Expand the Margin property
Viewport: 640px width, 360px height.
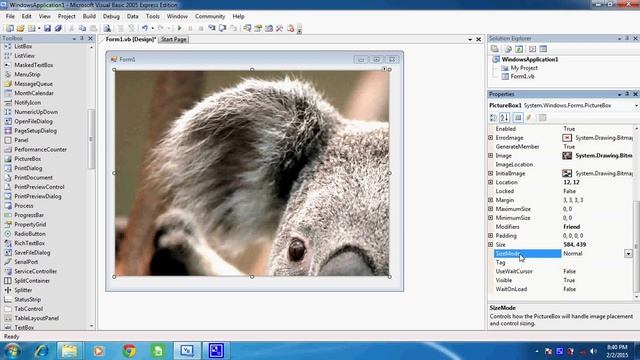[x=491, y=200]
